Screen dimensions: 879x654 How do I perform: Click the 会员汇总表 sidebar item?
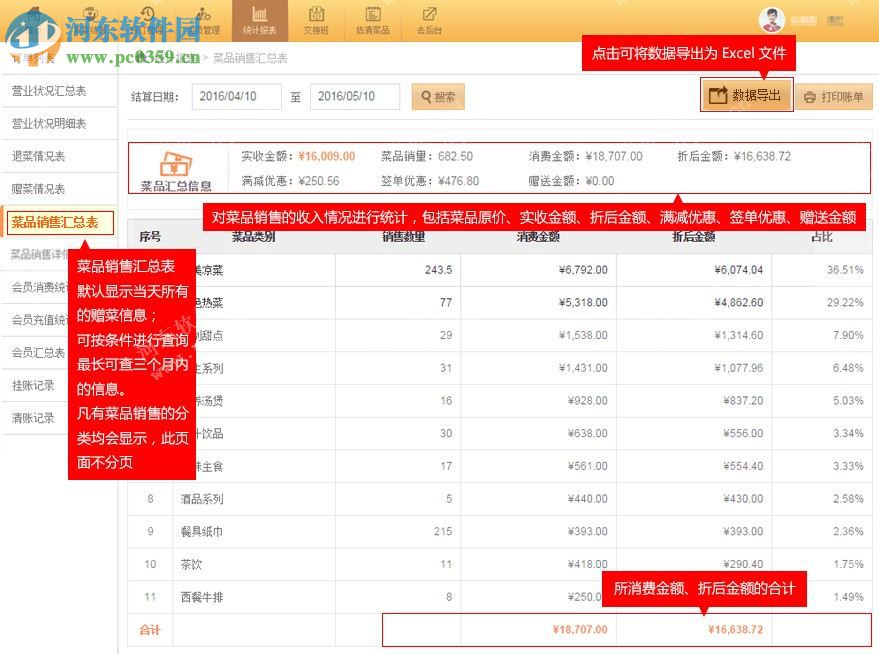(x=46, y=352)
